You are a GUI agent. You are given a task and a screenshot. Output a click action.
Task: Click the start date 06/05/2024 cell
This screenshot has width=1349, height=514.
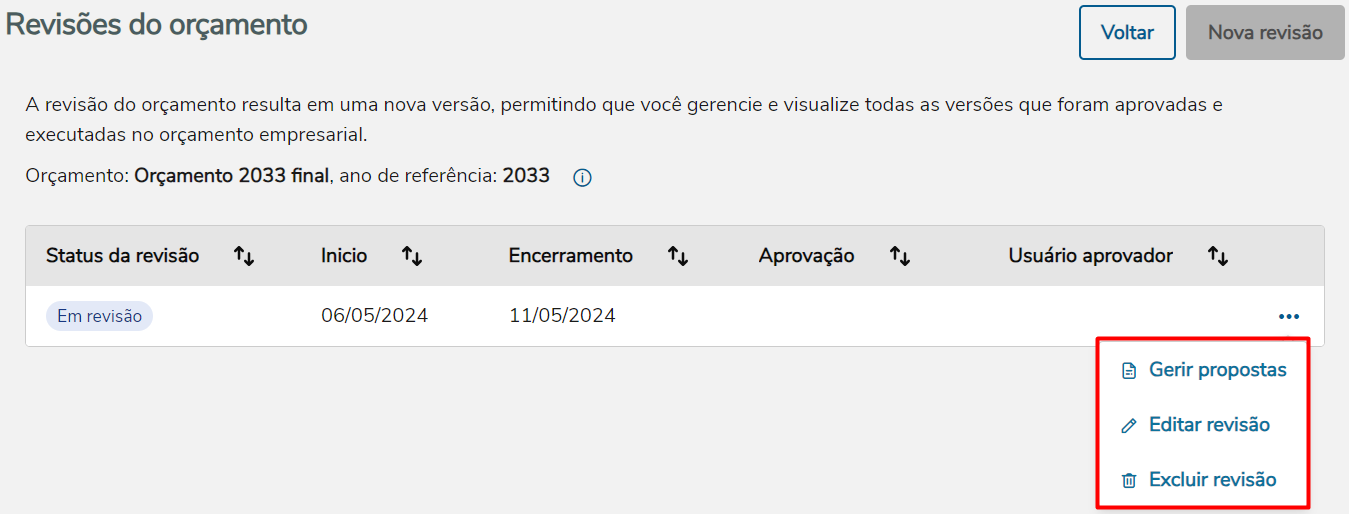(x=374, y=316)
